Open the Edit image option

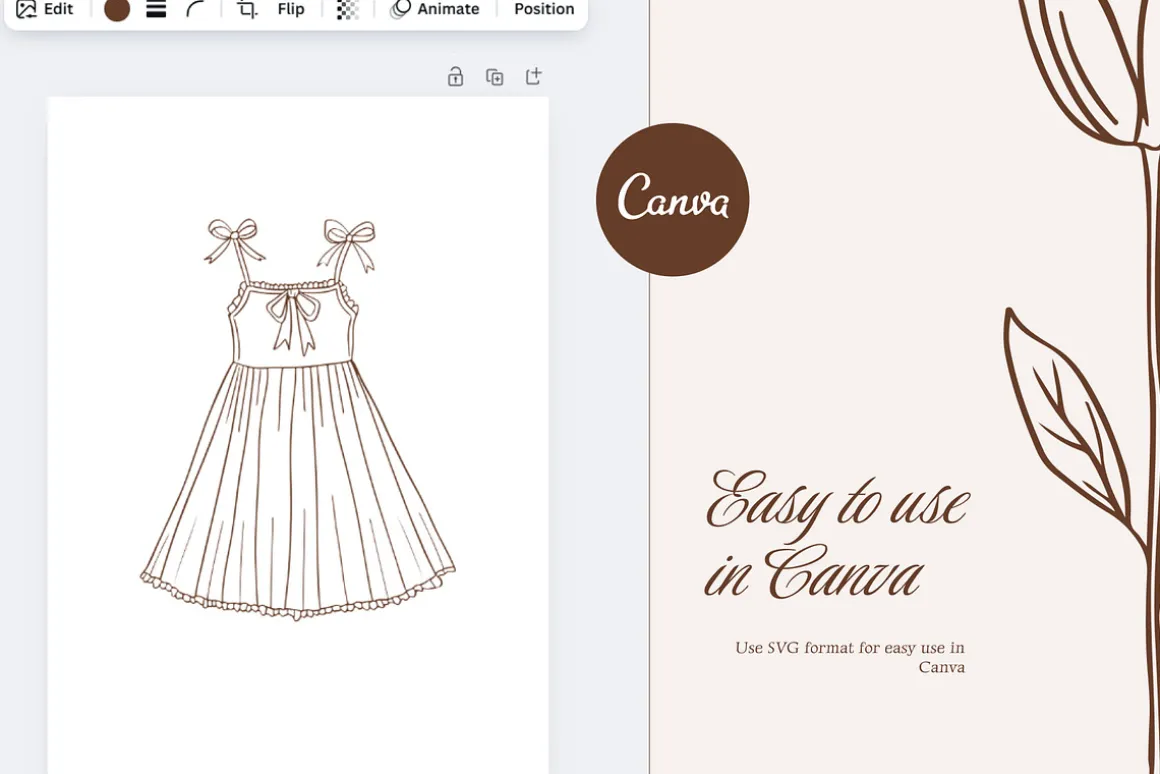(x=44, y=9)
